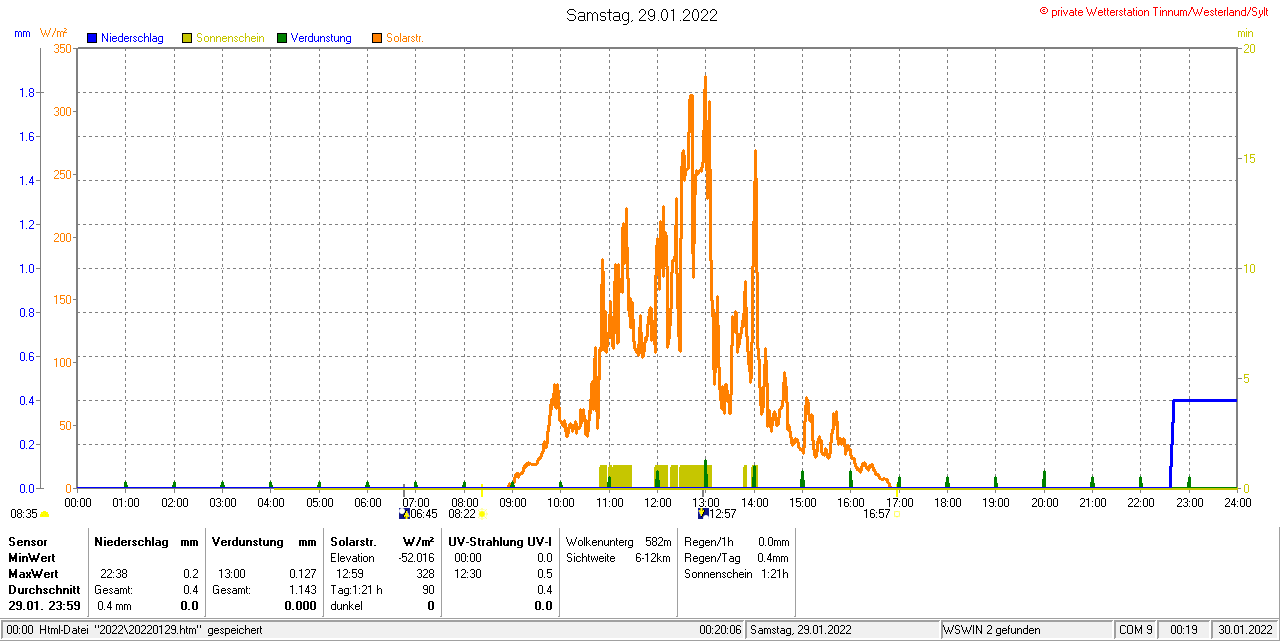The width and height of the screenshot is (1280, 641).
Task: Click the orange Solarstr. legend square
Action: 376,38
